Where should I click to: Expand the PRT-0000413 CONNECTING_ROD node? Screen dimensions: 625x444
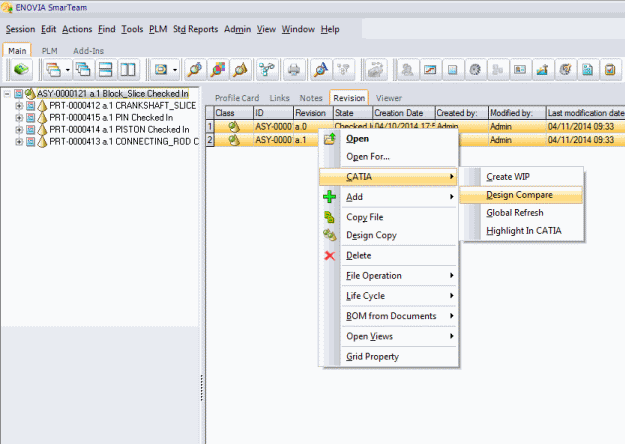point(19,141)
